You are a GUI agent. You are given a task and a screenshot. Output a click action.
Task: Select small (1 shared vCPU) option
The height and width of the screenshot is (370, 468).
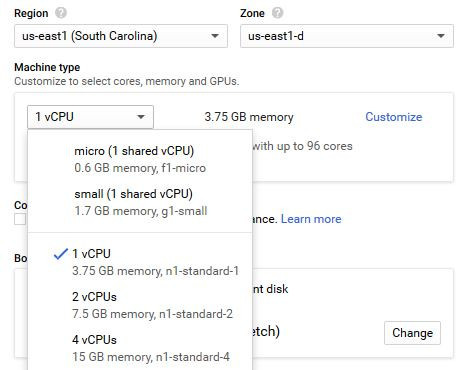pos(140,202)
